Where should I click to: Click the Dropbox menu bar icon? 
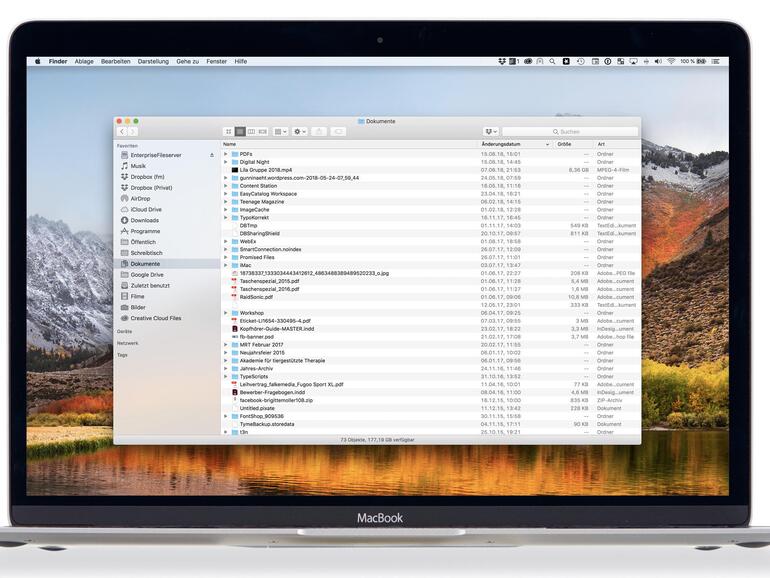pos(501,61)
